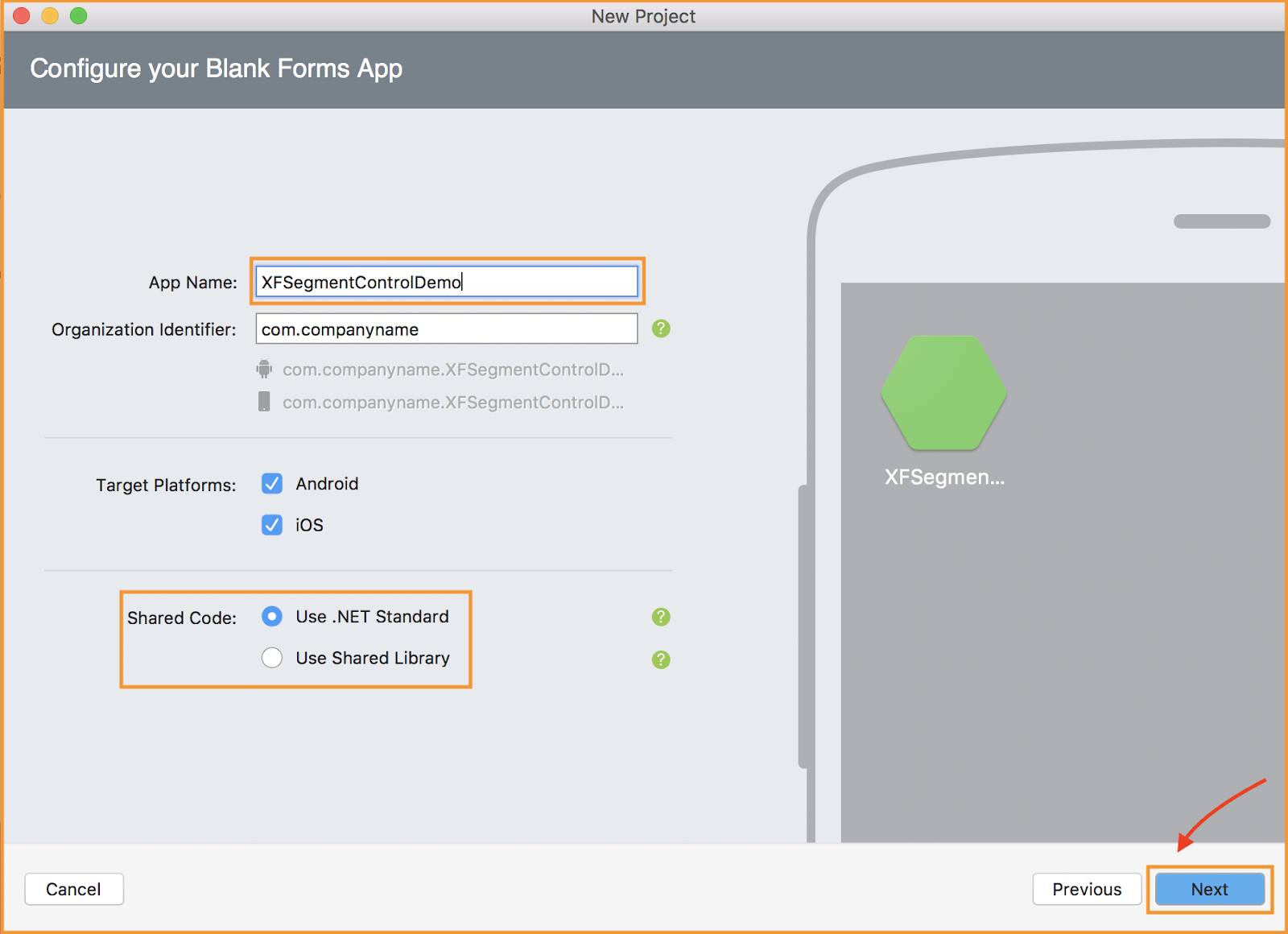Click the Android platform icon next to identifier
Image resolution: width=1288 pixels, height=934 pixels.
pos(264,370)
